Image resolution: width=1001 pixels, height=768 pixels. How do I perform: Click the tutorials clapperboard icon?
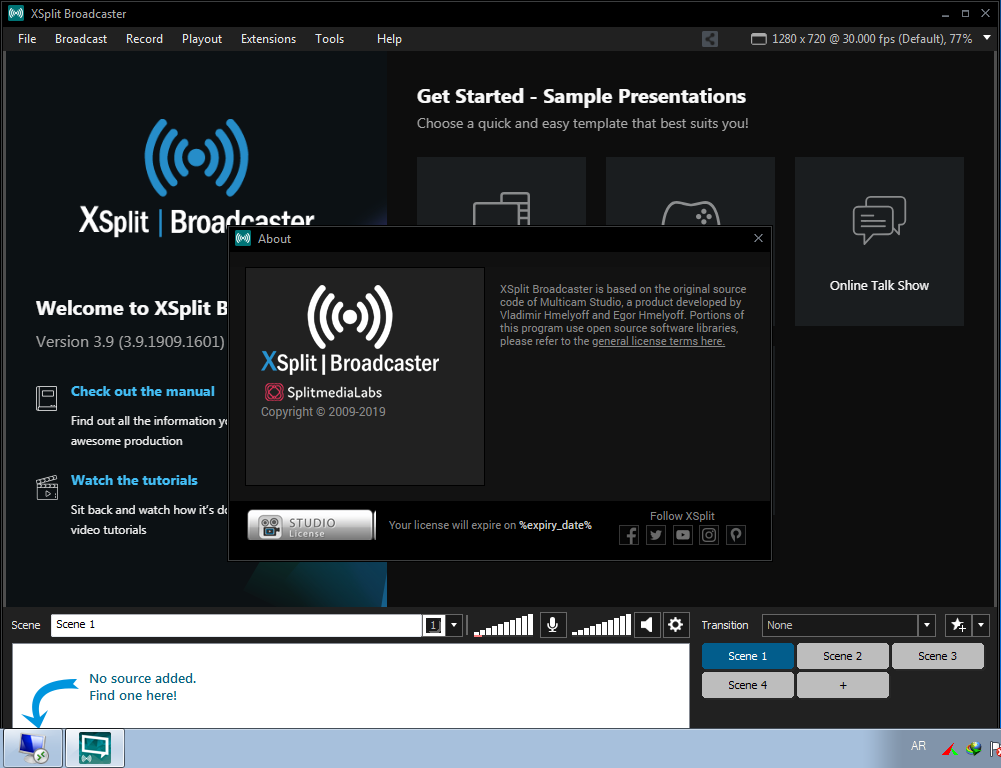click(x=47, y=487)
